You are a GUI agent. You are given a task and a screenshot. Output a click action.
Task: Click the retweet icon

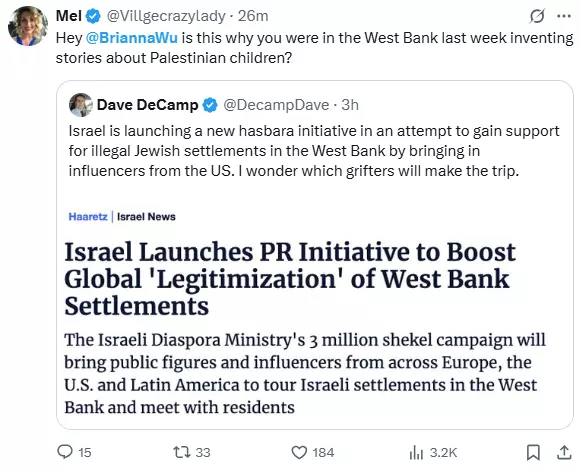point(182,452)
